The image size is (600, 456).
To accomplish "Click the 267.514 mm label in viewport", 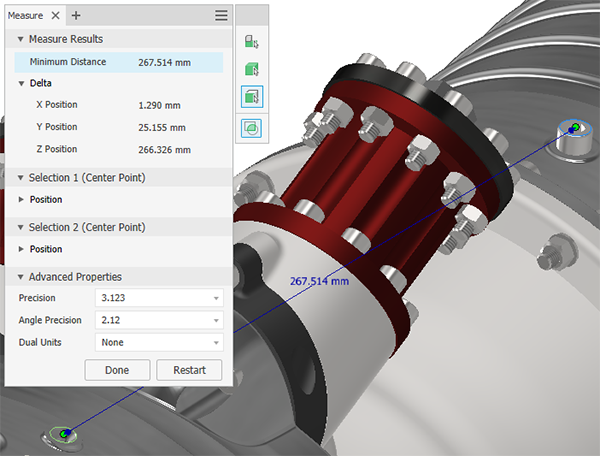I will point(319,281).
